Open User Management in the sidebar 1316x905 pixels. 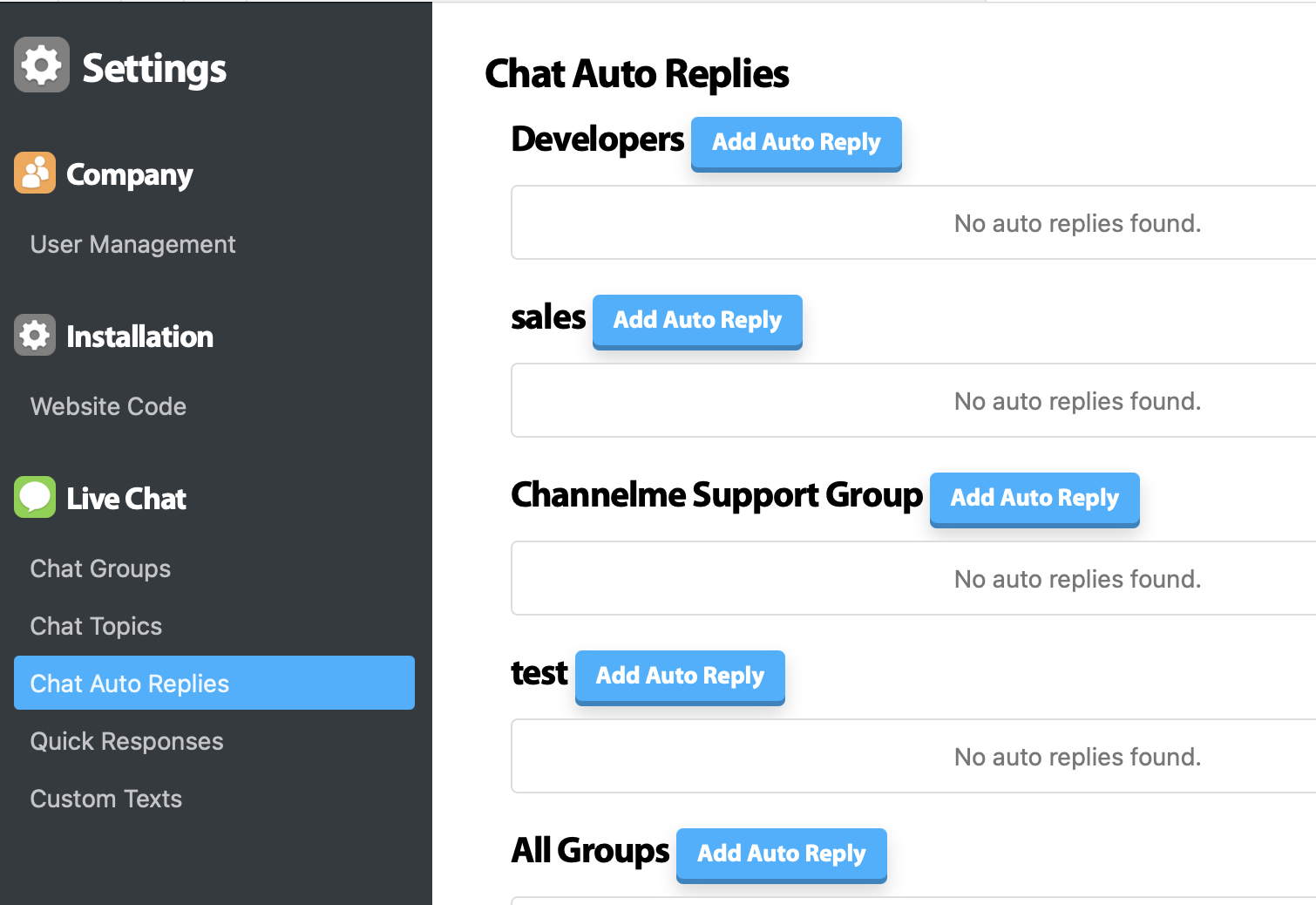click(x=132, y=244)
